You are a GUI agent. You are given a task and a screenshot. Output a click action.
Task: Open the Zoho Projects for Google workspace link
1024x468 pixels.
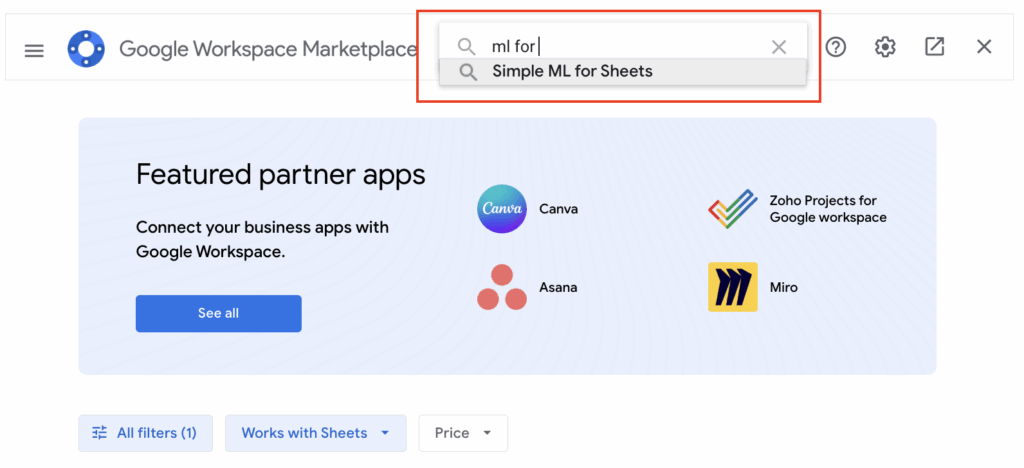point(827,209)
